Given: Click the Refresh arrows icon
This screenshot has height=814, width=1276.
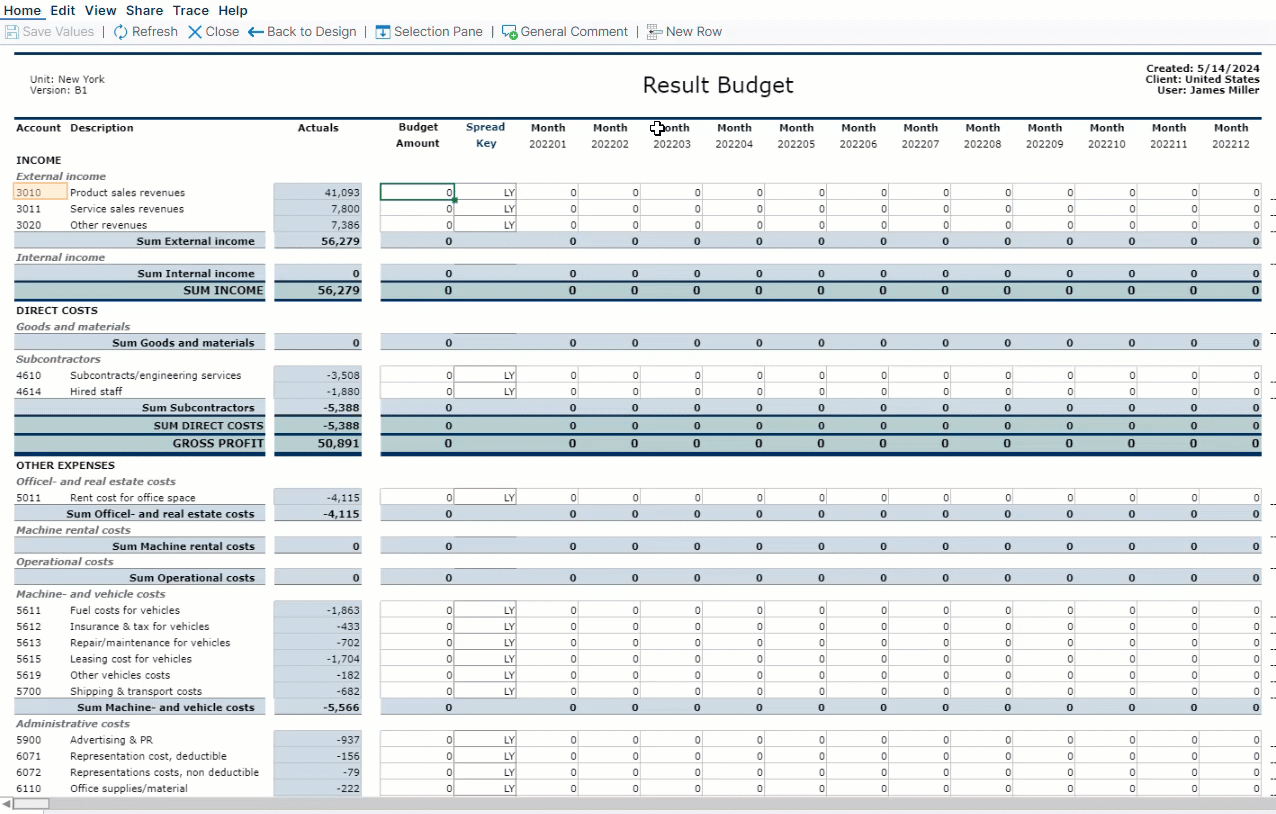Looking at the screenshot, I should (121, 32).
